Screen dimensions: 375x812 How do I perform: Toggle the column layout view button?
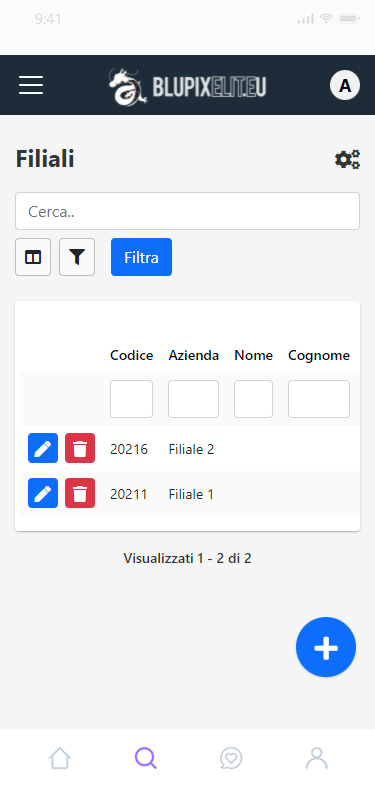pyautogui.click(x=33, y=257)
